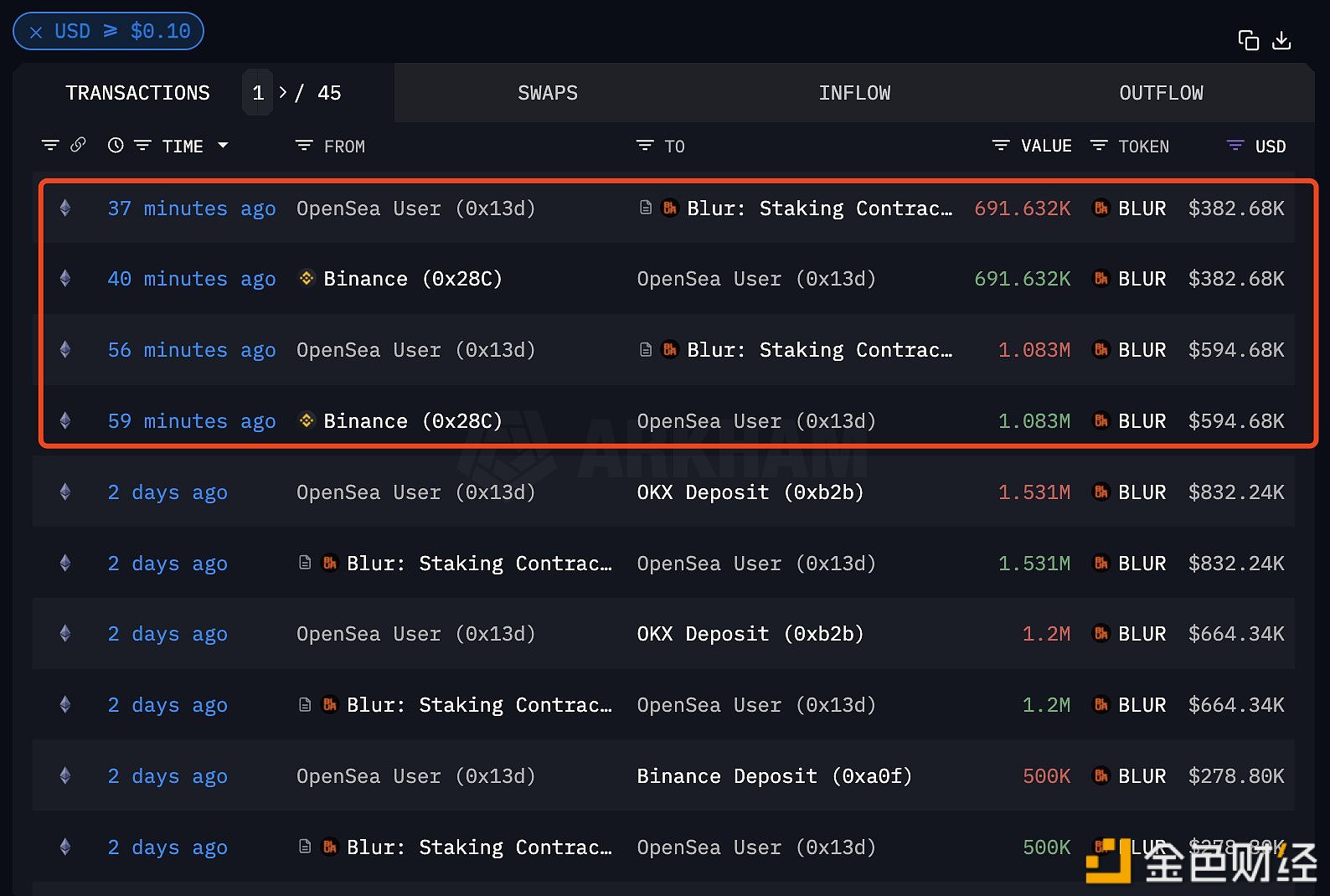1330x896 pixels.
Task: Click the Ethereum icon in 59 minutes row
Action: (65, 420)
